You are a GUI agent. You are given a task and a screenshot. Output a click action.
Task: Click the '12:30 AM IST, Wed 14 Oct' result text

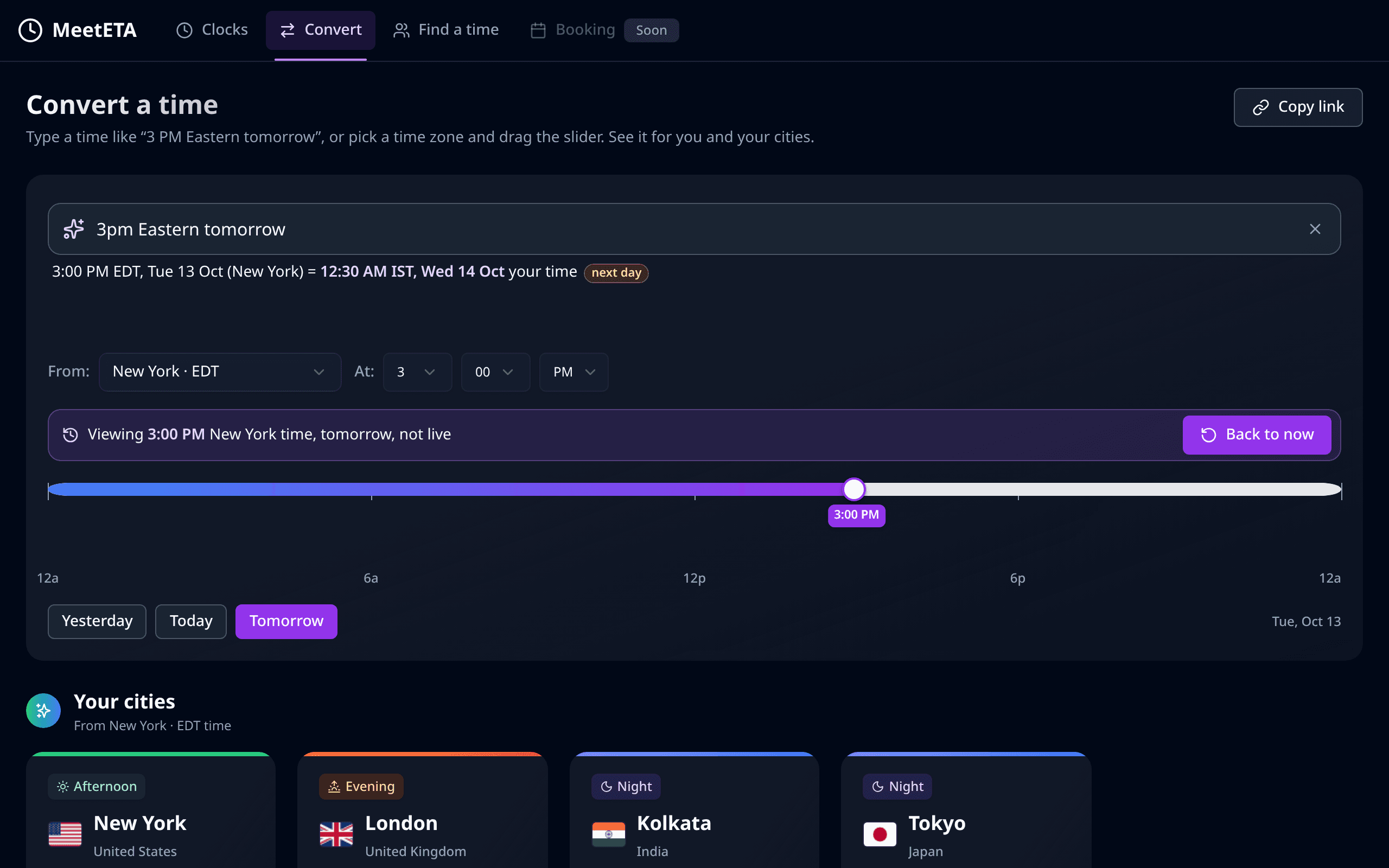pos(412,272)
